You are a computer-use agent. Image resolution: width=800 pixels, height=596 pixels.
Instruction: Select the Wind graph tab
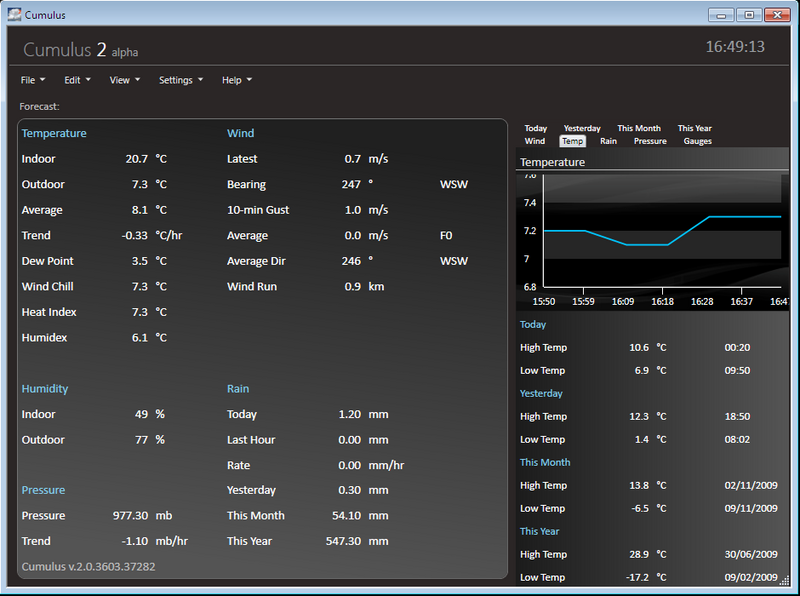coord(535,141)
